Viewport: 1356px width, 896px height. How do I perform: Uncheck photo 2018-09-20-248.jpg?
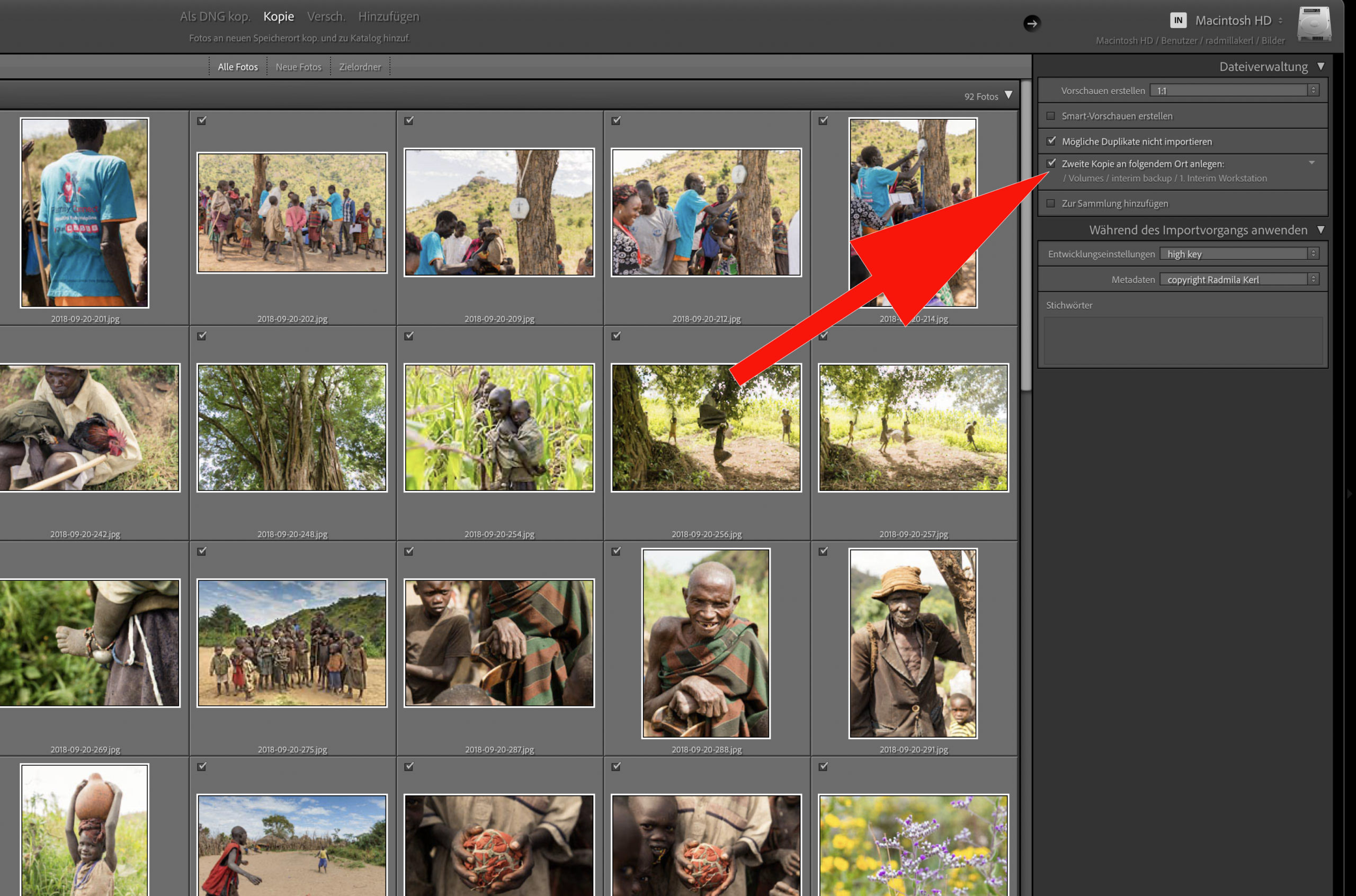(x=202, y=336)
